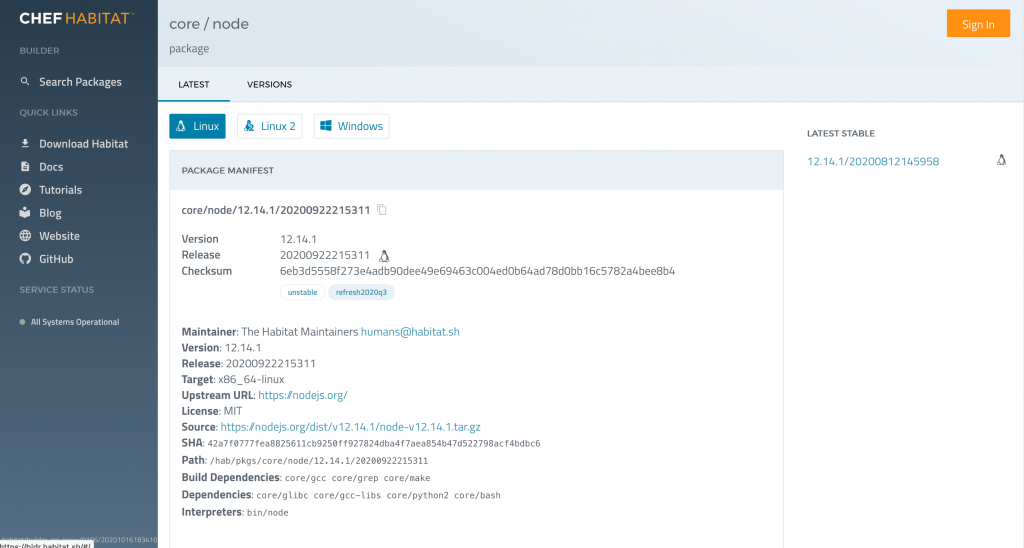Open the node-v12.14.1.tar.gz source link
The width and height of the screenshot is (1024, 548).
click(x=351, y=427)
